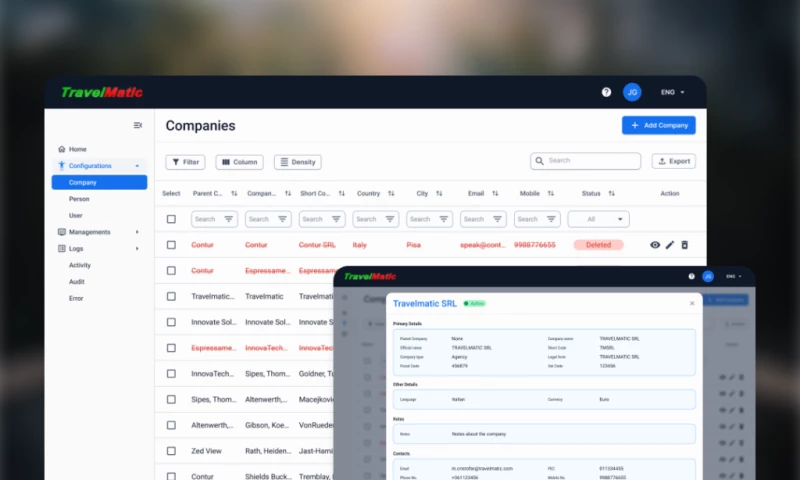
Task: Check the Travelmatic row checkbox
Action: point(171,296)
